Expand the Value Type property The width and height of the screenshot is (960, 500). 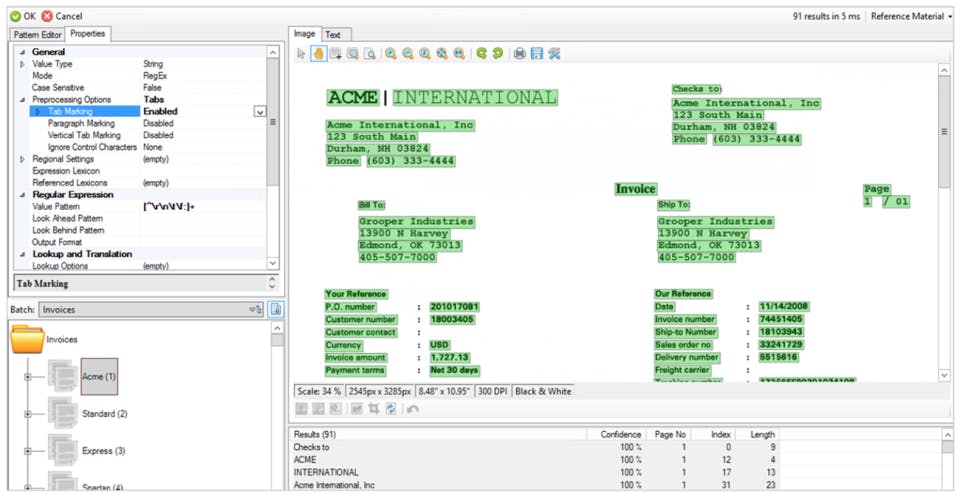[23, 64]
